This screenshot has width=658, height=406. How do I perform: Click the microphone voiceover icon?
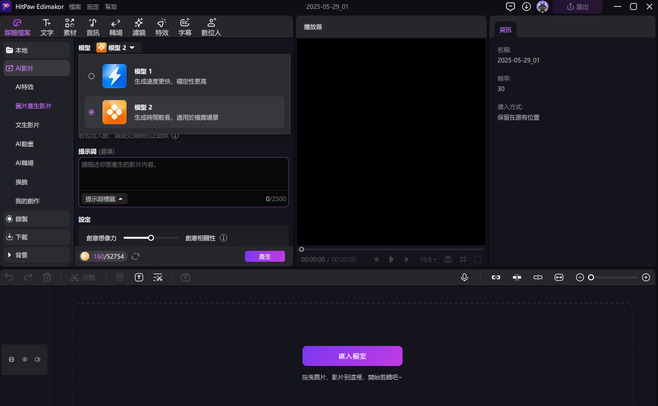464,278
